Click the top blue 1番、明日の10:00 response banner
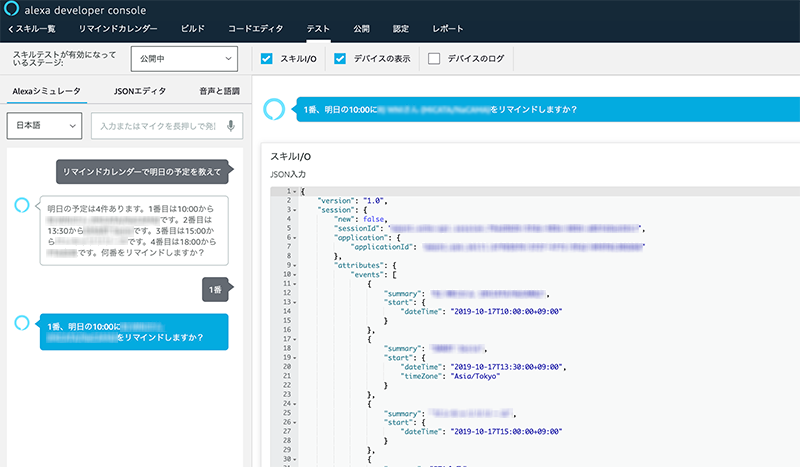 (x=547, y=109)
